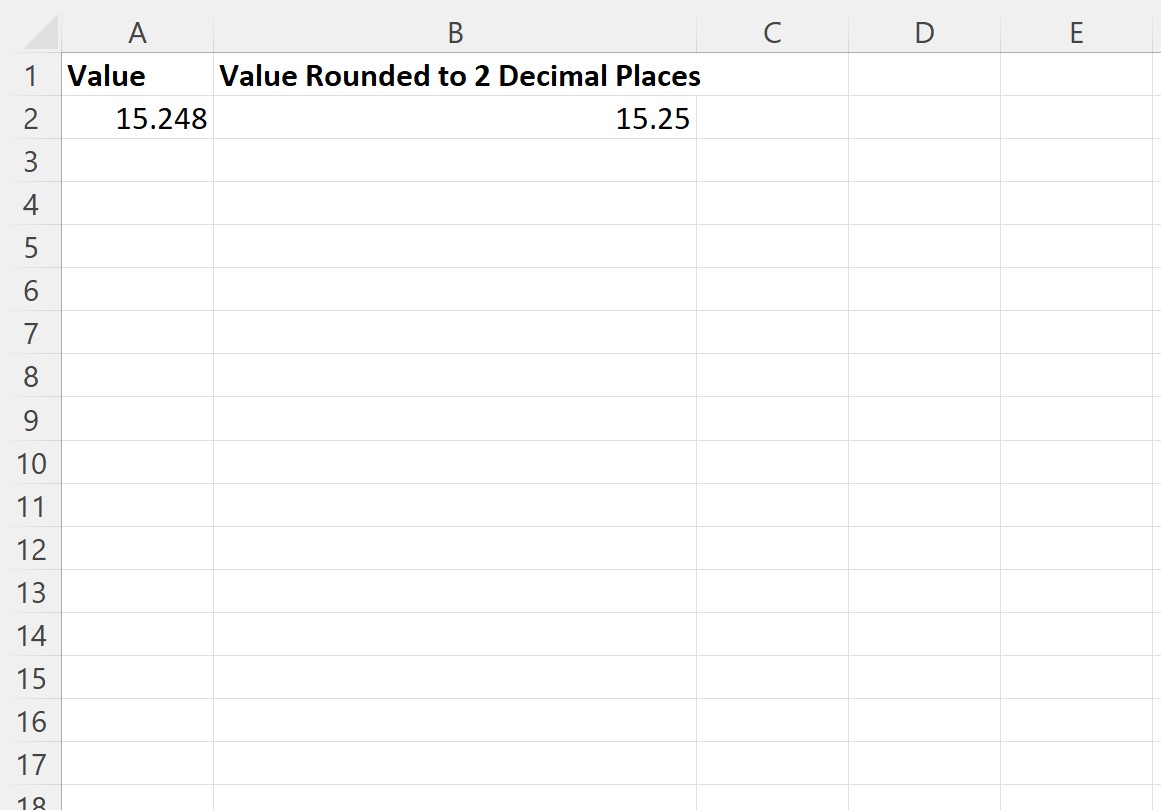The height and width of the screenshot is (810, 1161).
Task: Click the cell containing the text Value
Action: tap(137, 75)
